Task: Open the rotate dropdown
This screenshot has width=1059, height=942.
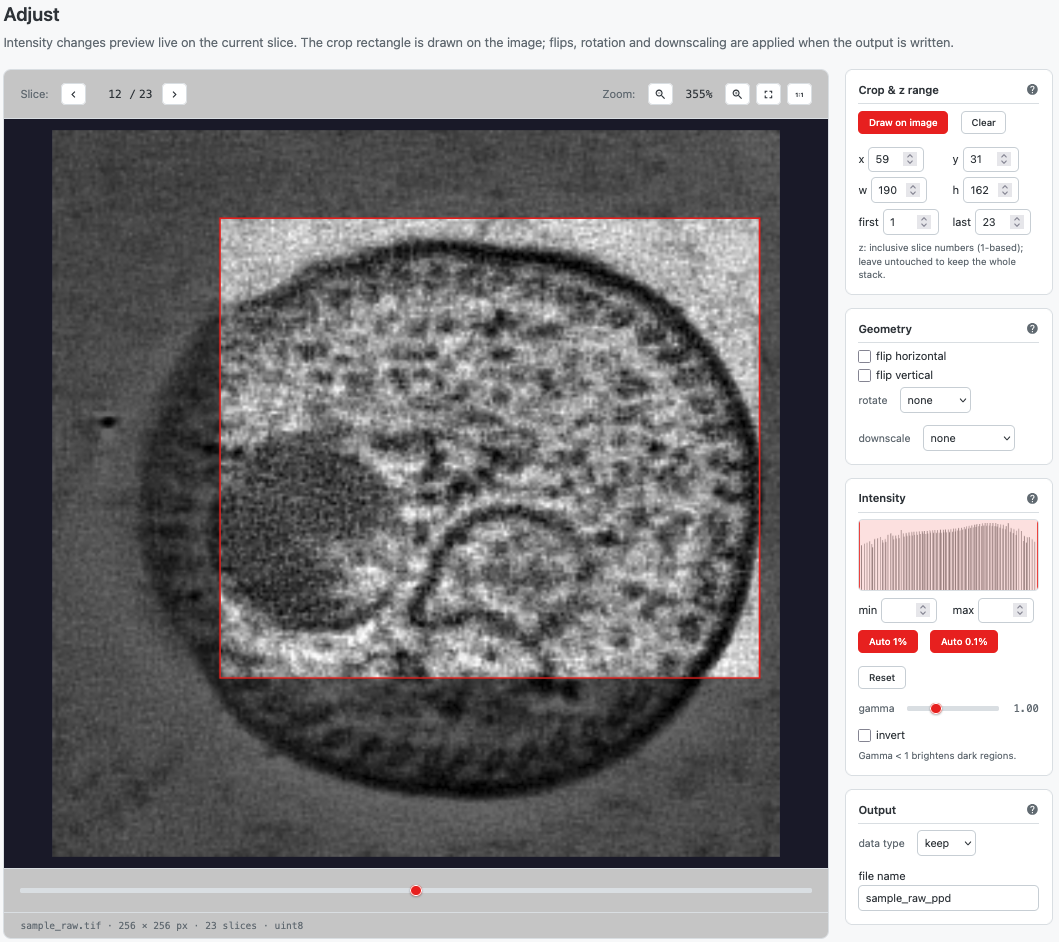Action: (x=935, y=400)
